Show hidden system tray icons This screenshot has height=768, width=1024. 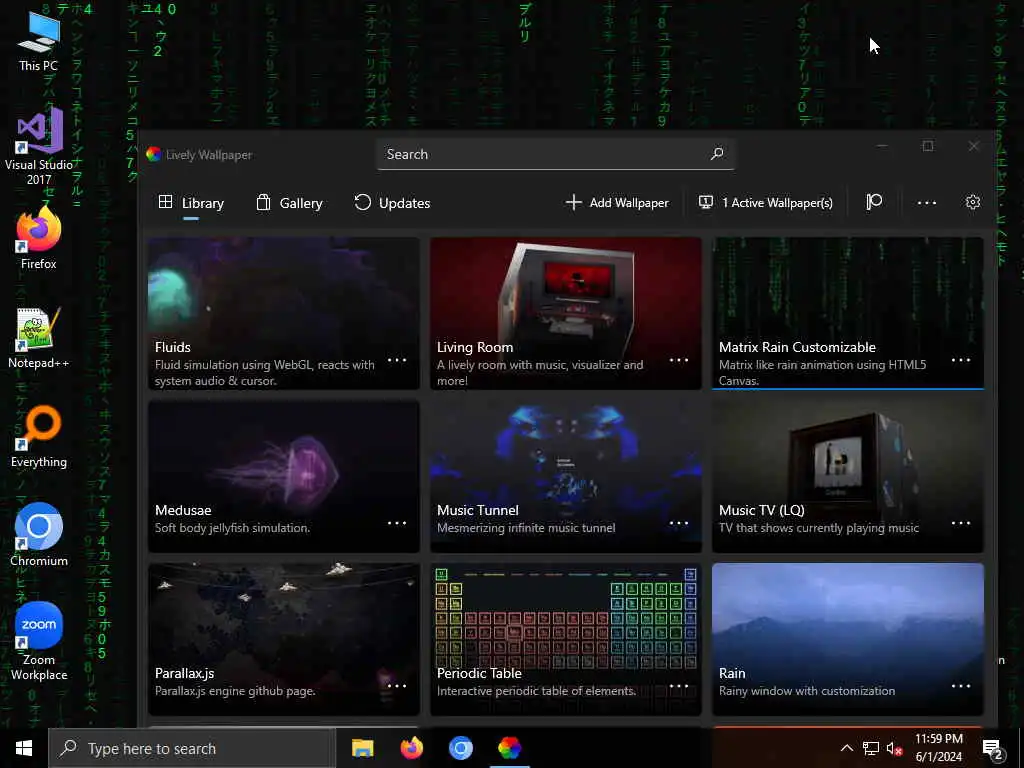pos(846,748)
